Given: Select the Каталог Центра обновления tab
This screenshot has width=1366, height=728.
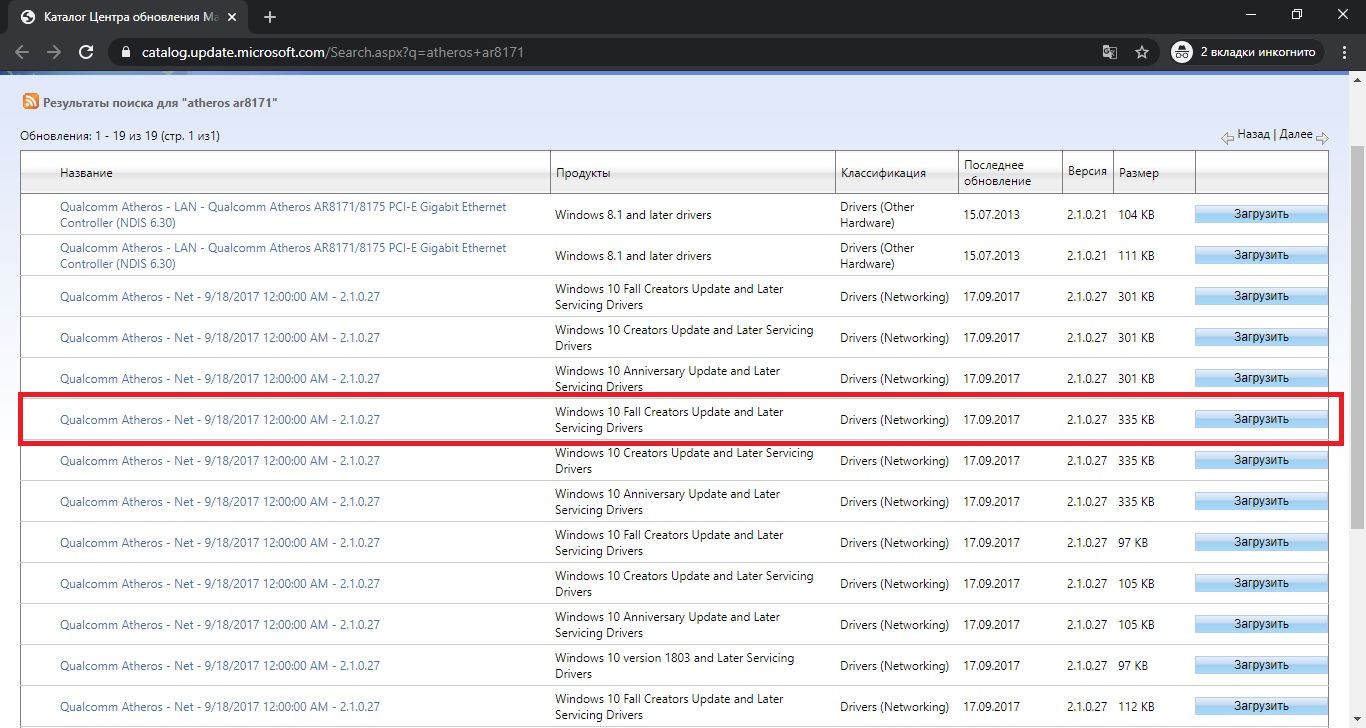Looking at the screenshot, I should pos(128,17).
